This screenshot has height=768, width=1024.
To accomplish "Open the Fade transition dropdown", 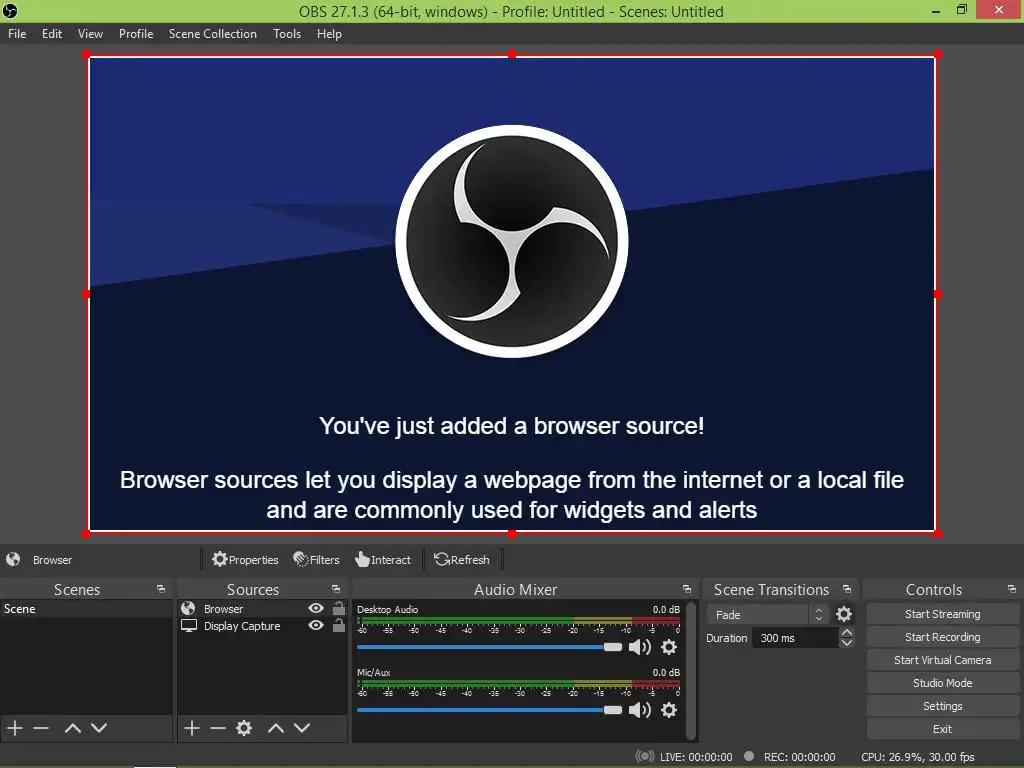I will pyautogui.click(x=768, y=615).
